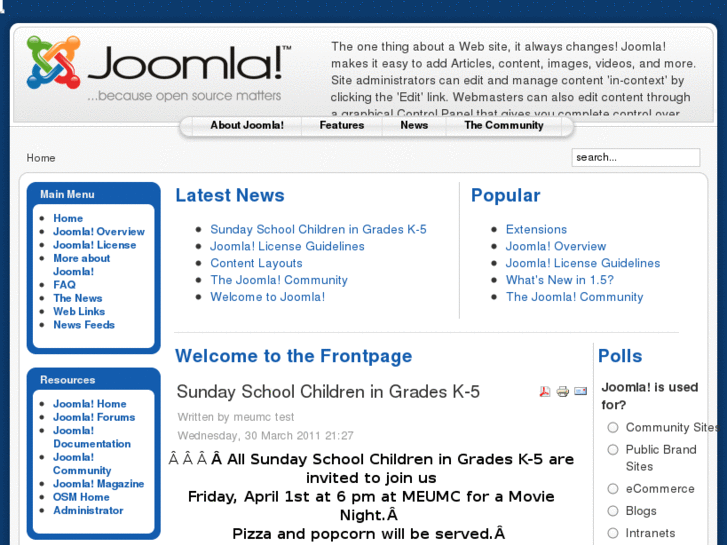Click the '...because open source matters' tagline

[x=184, y=96]
